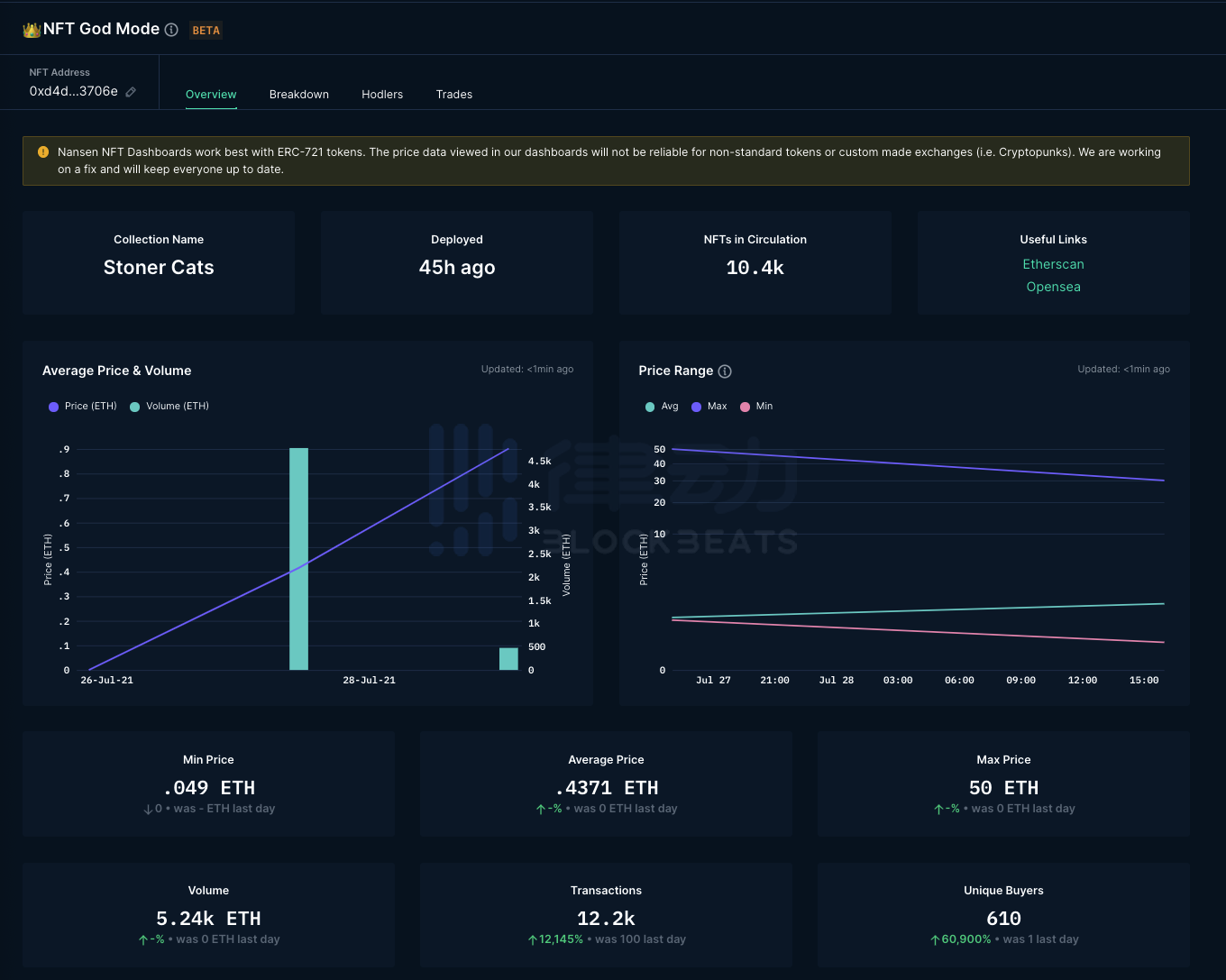This screenshot has width=1226, height=980.
Task: Open the Hodlers tab
Action: [382, 95]
